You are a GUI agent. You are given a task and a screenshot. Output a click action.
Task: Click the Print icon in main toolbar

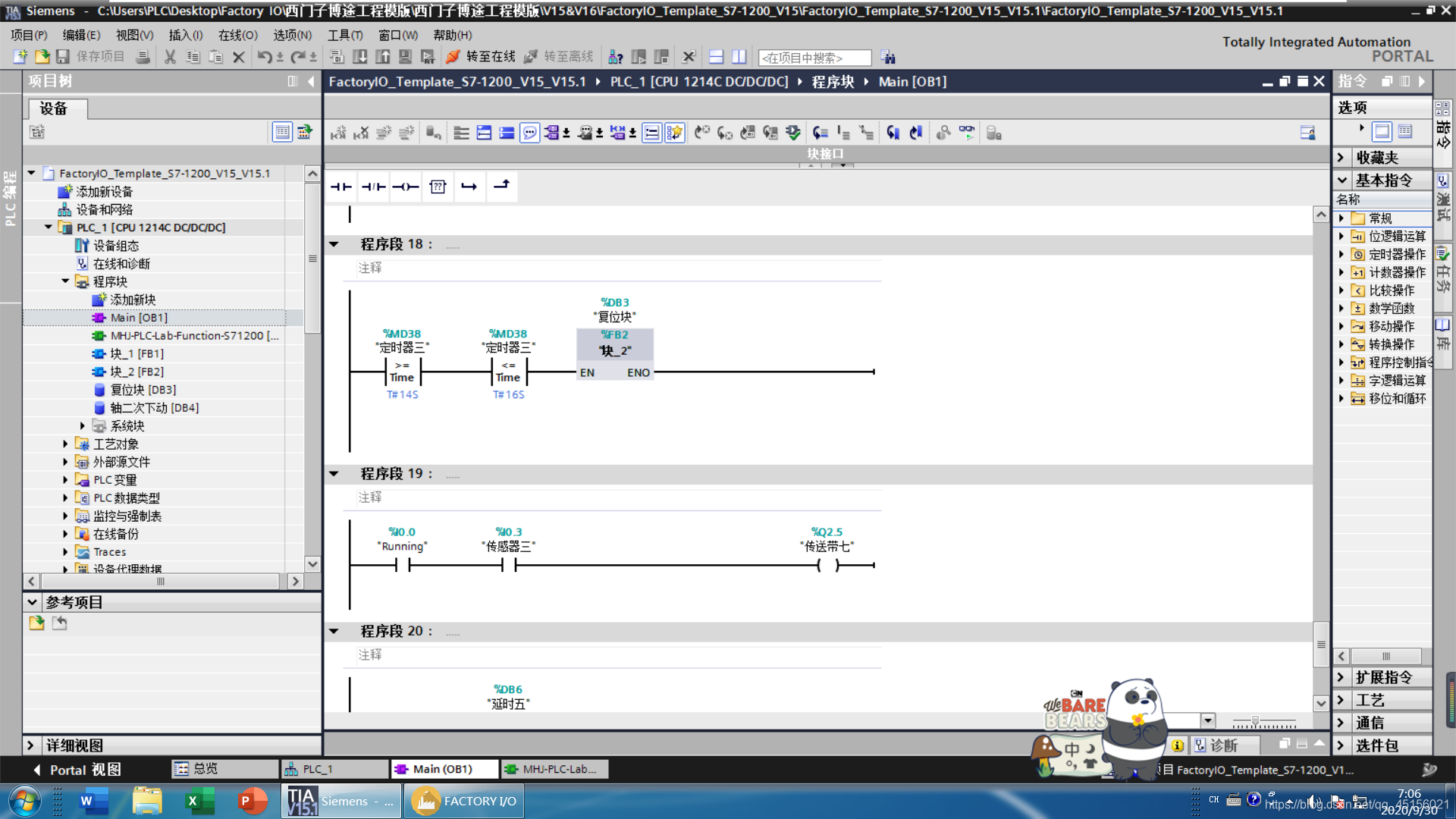[x=142, y=57]
